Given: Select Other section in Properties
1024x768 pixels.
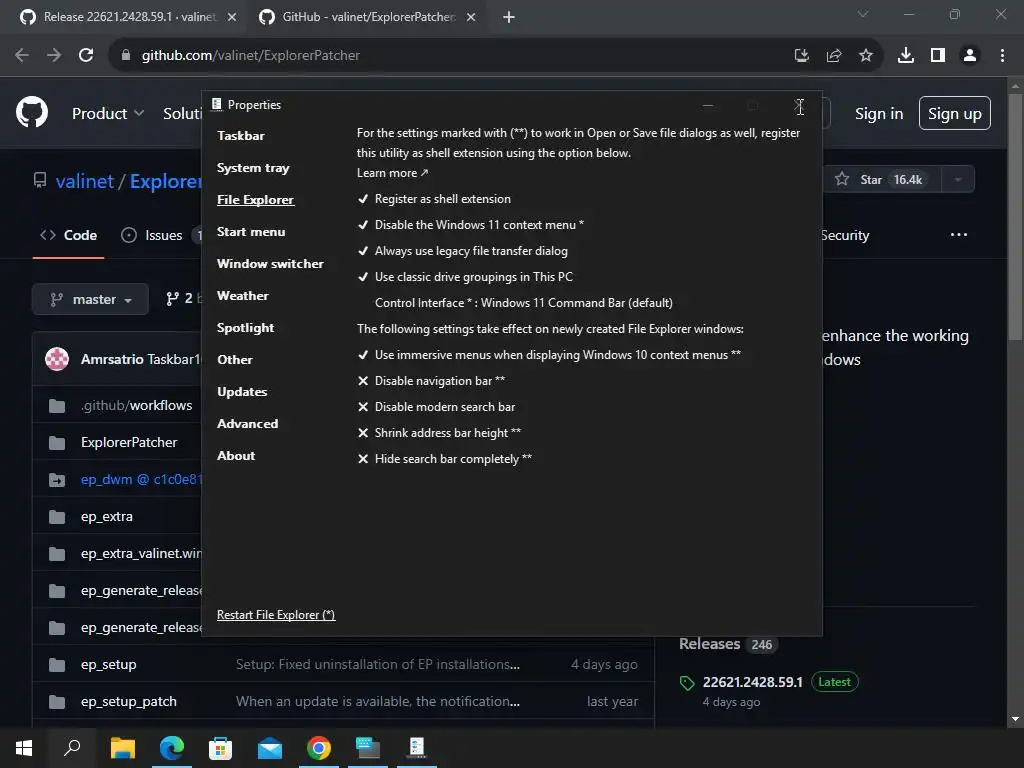Looking at the screenshot, I should pos(235,360).
